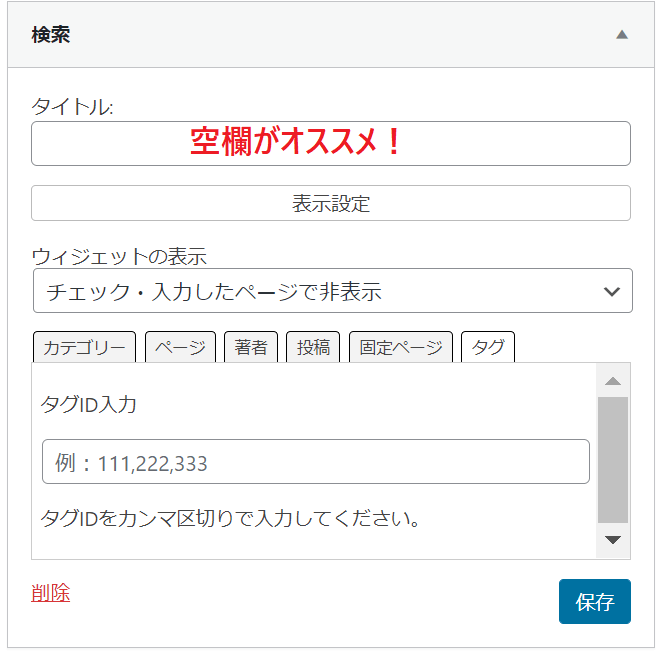Click the 検索 widget header bar
Image resolution: width=659 pixels, height=659 pixels.
pyautogui.click(x=331, y=34)
